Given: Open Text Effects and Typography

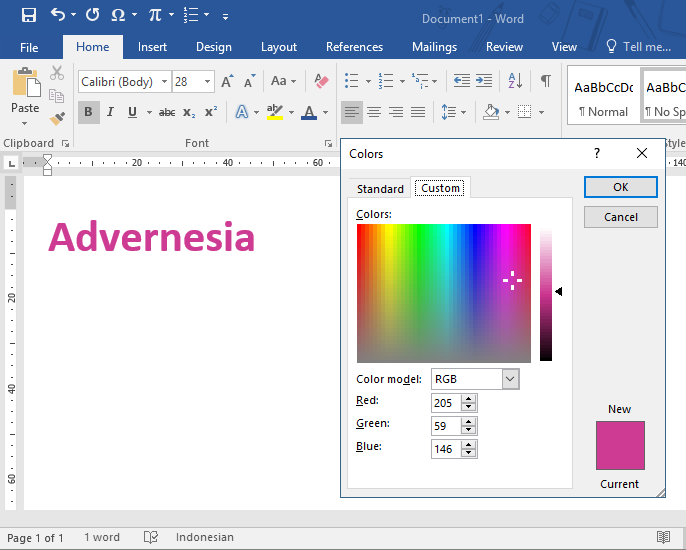Looking at the screenshot, I should 242,112.
